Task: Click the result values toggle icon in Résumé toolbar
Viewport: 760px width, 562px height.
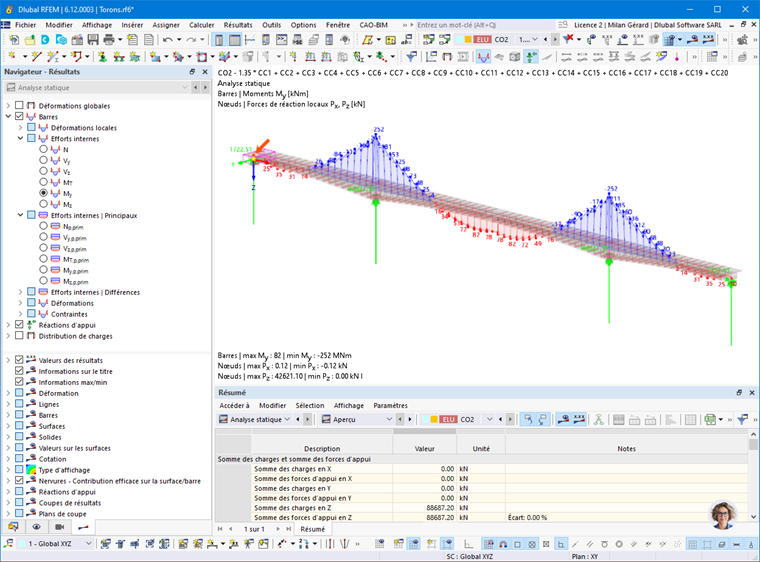Action: click(x=579, y=419)
